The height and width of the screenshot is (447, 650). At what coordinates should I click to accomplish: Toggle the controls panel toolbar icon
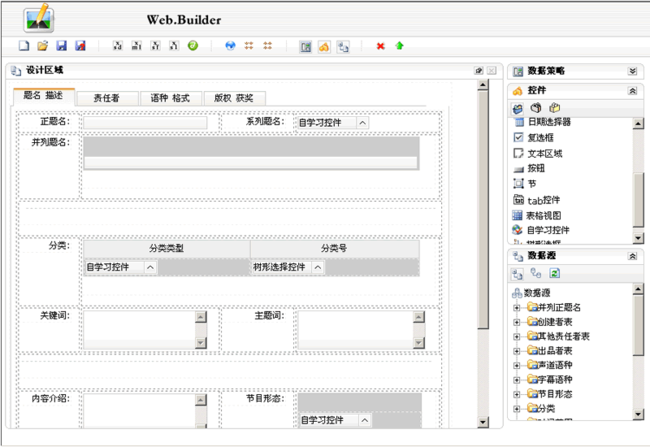click(x=324, y=46)
